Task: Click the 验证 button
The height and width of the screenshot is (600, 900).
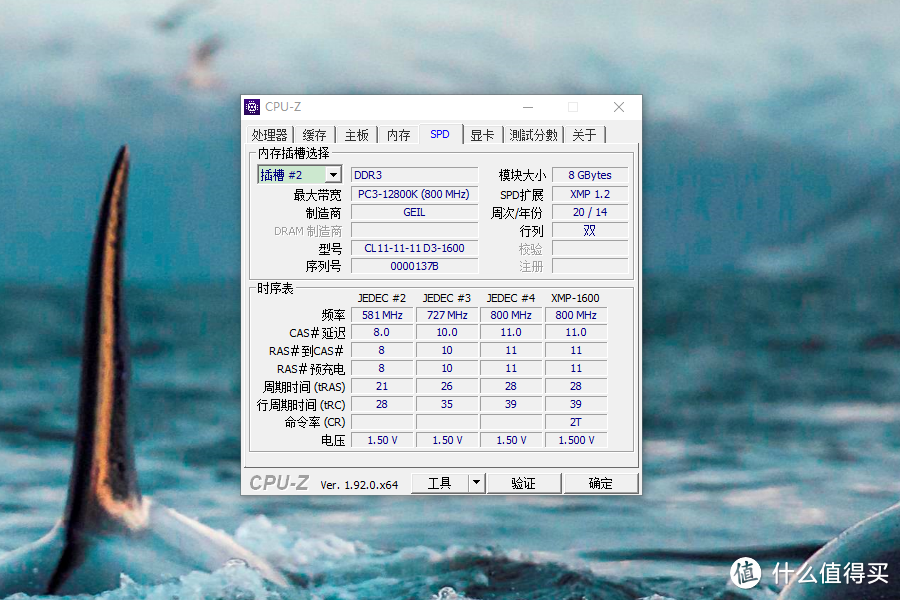Action: coord(523,483)
